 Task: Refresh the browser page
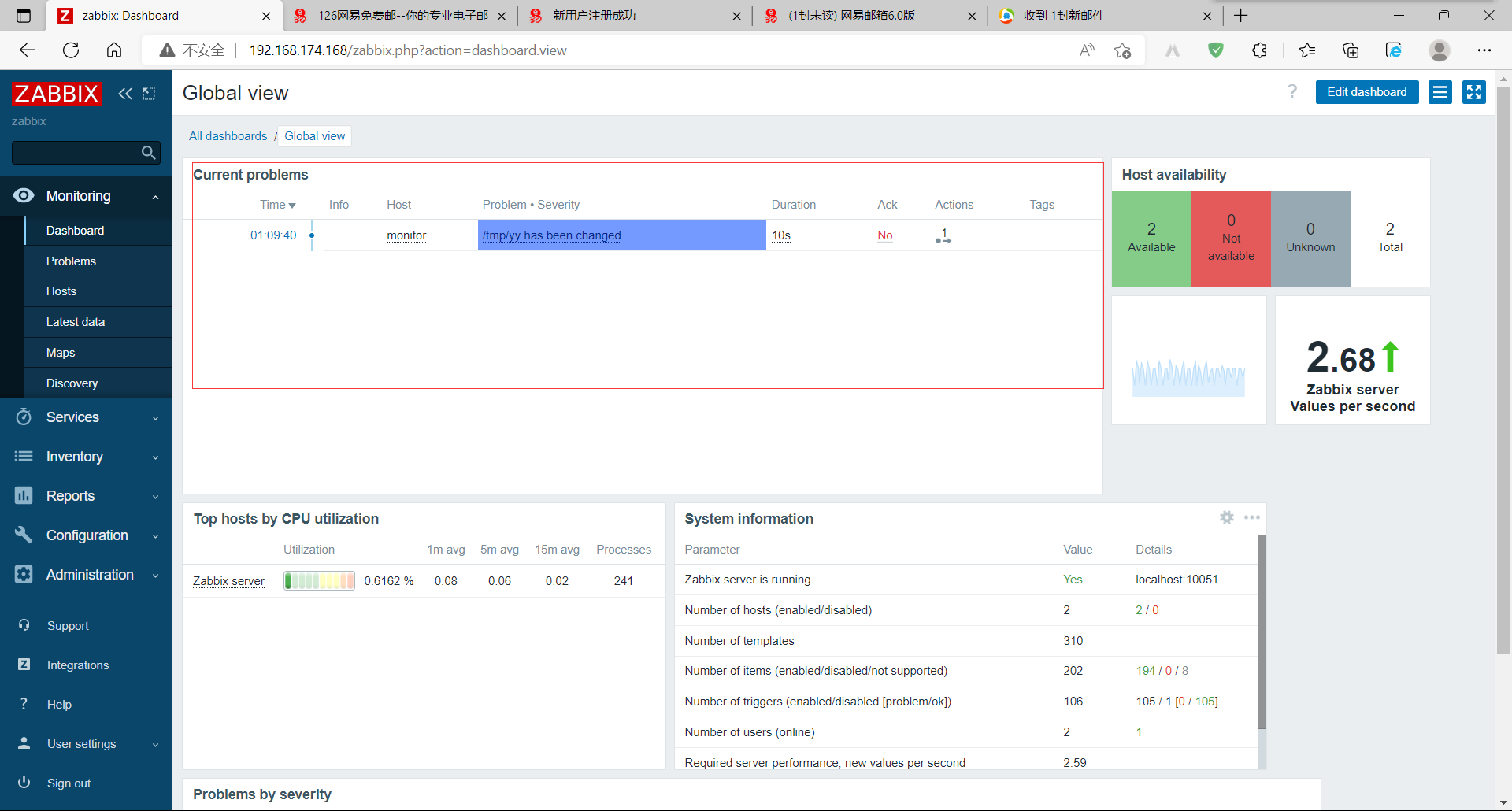(71, 50)
